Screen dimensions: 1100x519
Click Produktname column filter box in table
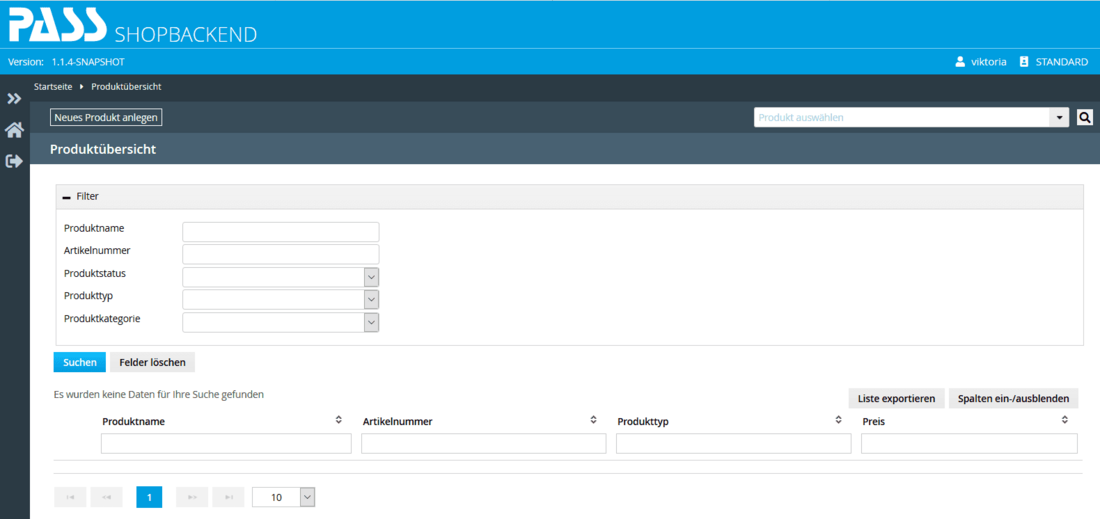coord(226,443)
